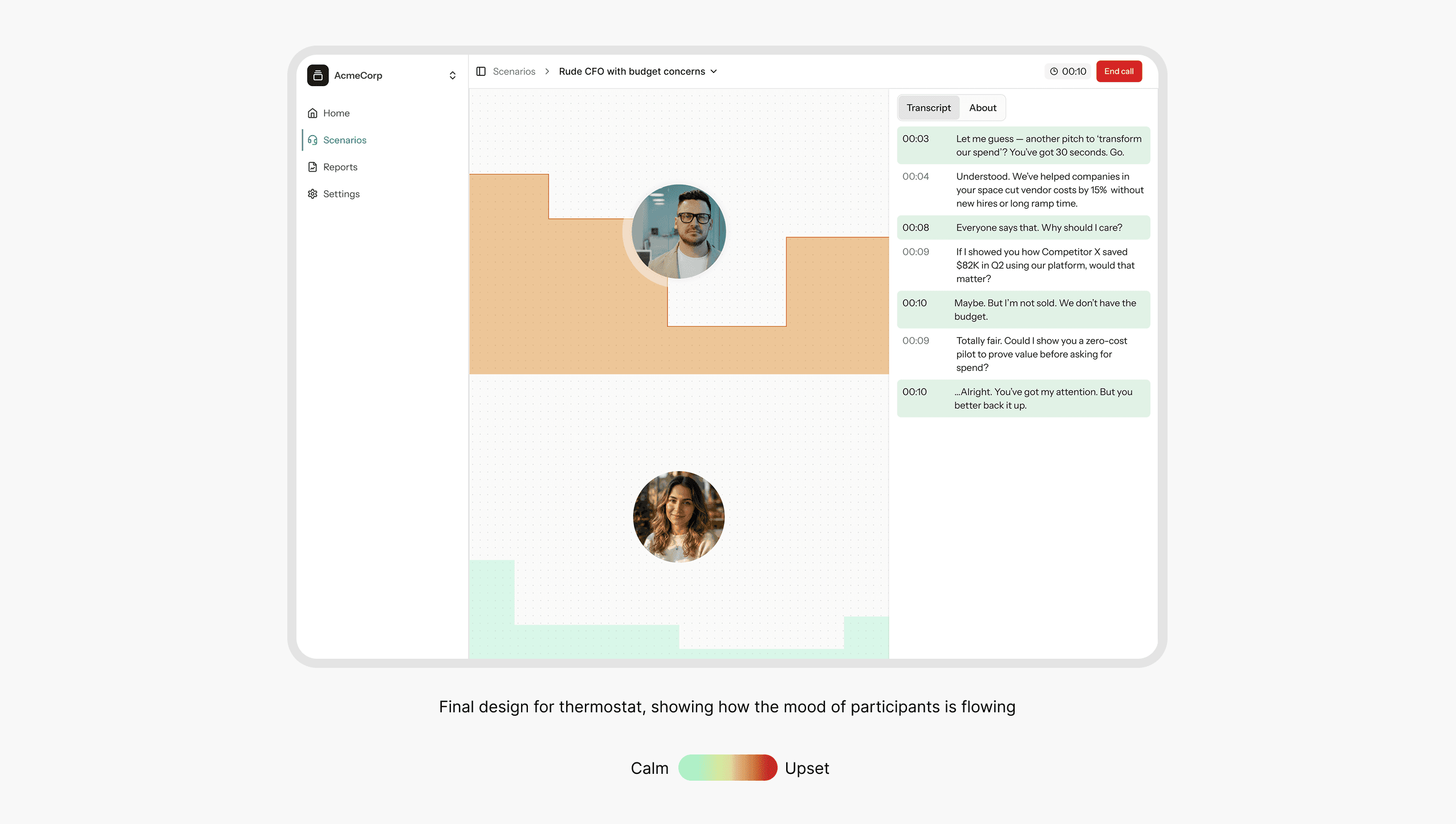The image size is (1456, 824).
Task: Select the 'Everyone says that' transcript line
Action: click(1023, 227)
